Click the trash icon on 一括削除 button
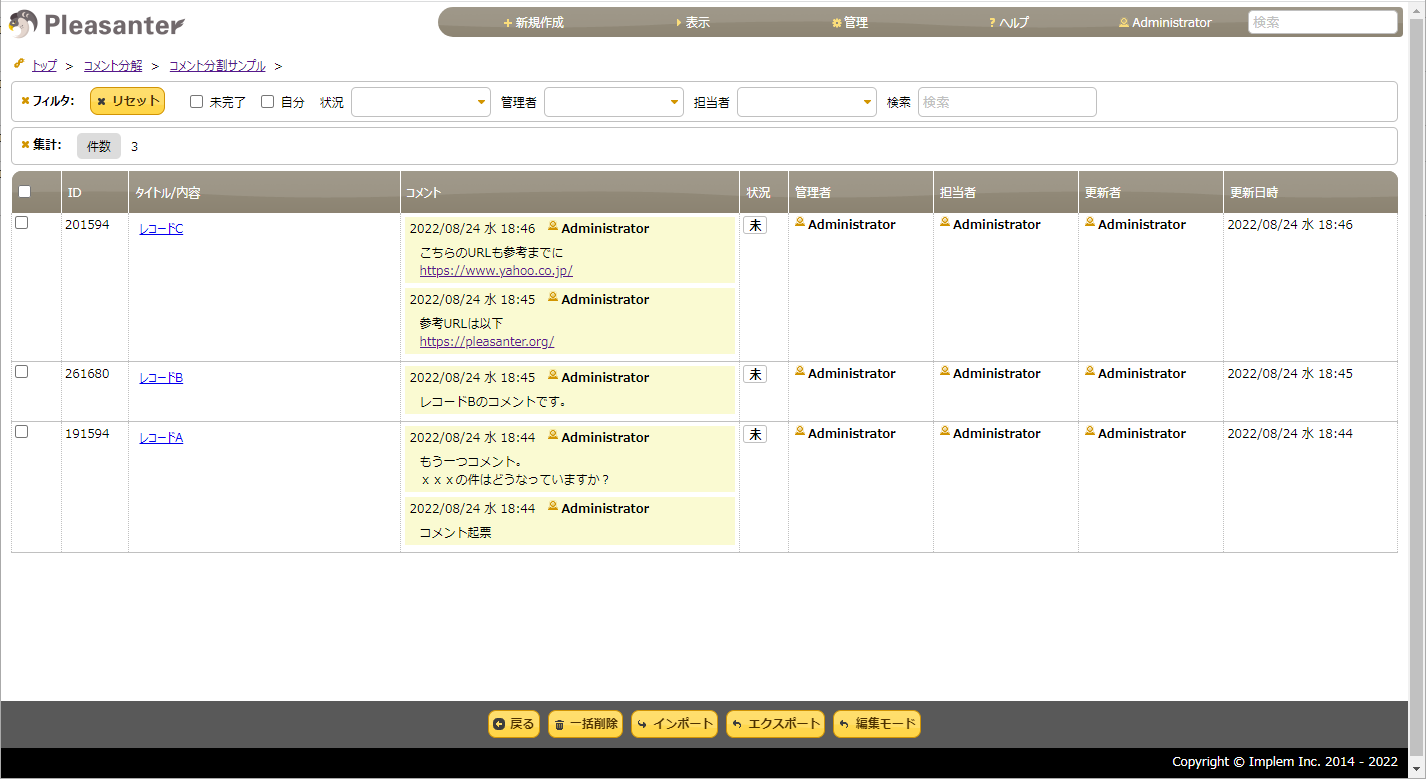The width and height of the screenshot is (1426, 779). [559, 724]
